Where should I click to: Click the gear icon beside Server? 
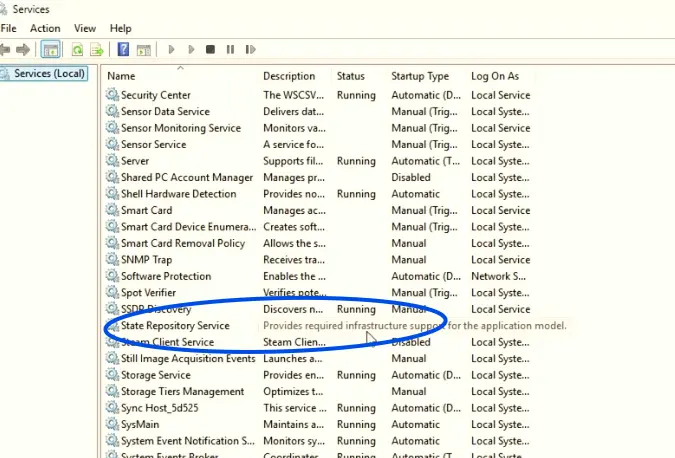(112, 160)
